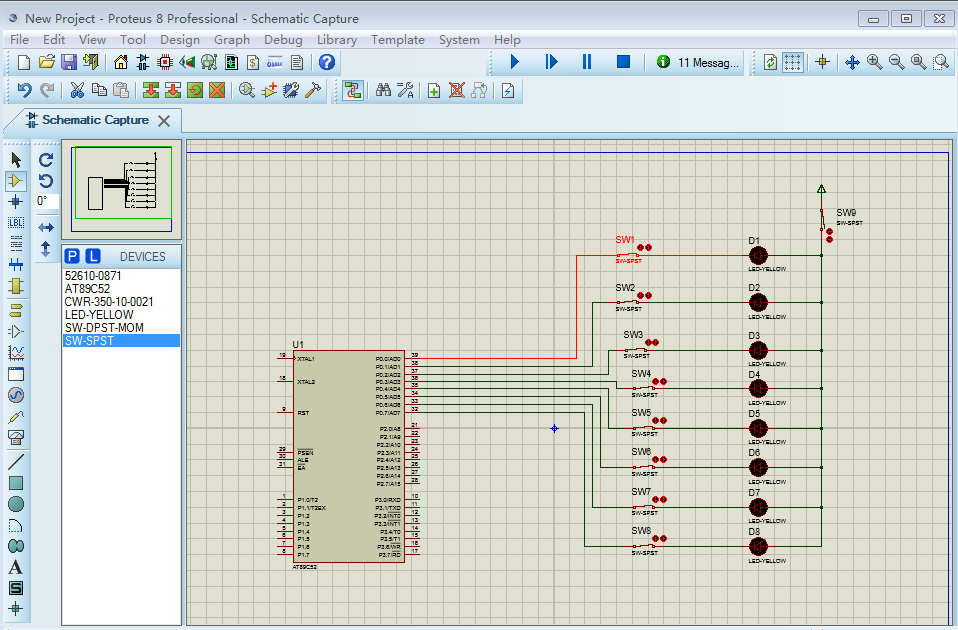Select the Wire Label mode tool
Screen dimensions: 958x630
pos(16,223)
